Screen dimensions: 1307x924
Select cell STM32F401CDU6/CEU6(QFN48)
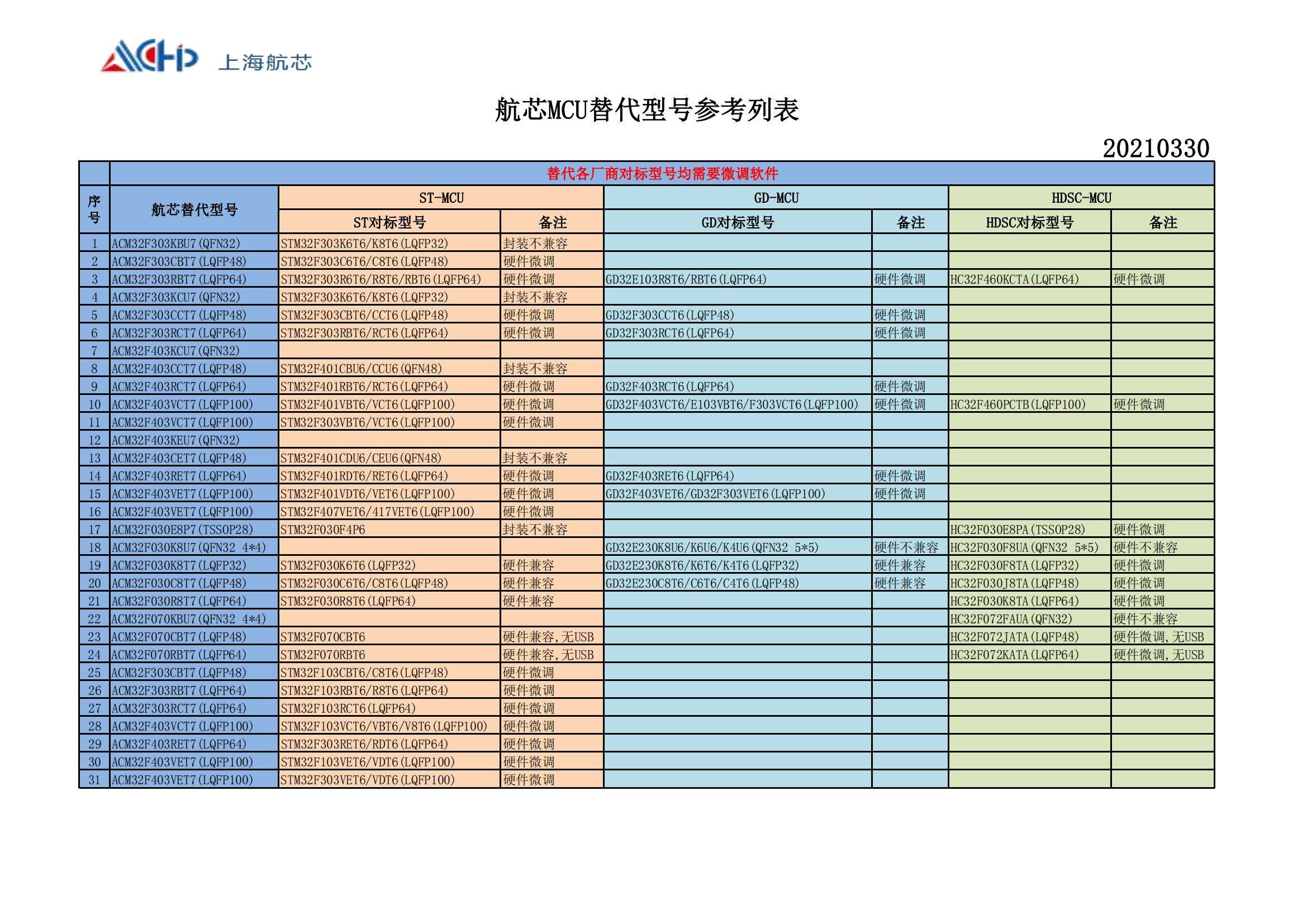[x=389, y=458]
